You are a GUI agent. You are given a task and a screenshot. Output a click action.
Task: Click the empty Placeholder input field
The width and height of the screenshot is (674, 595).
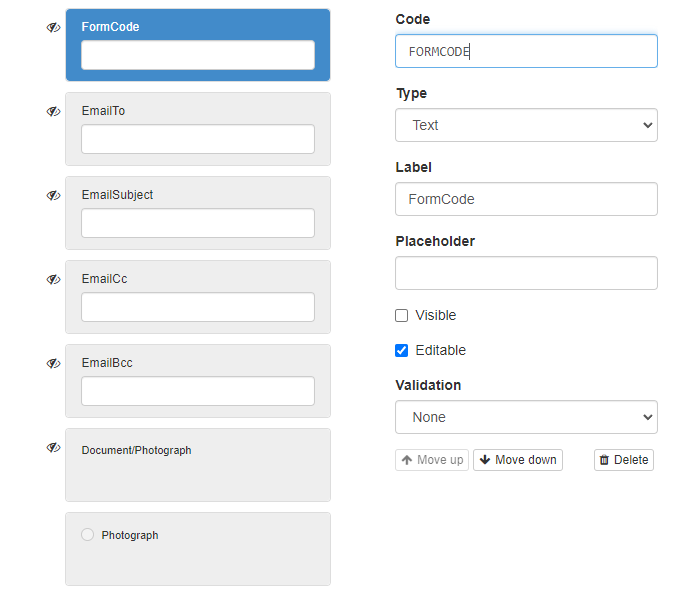point(526,273)
